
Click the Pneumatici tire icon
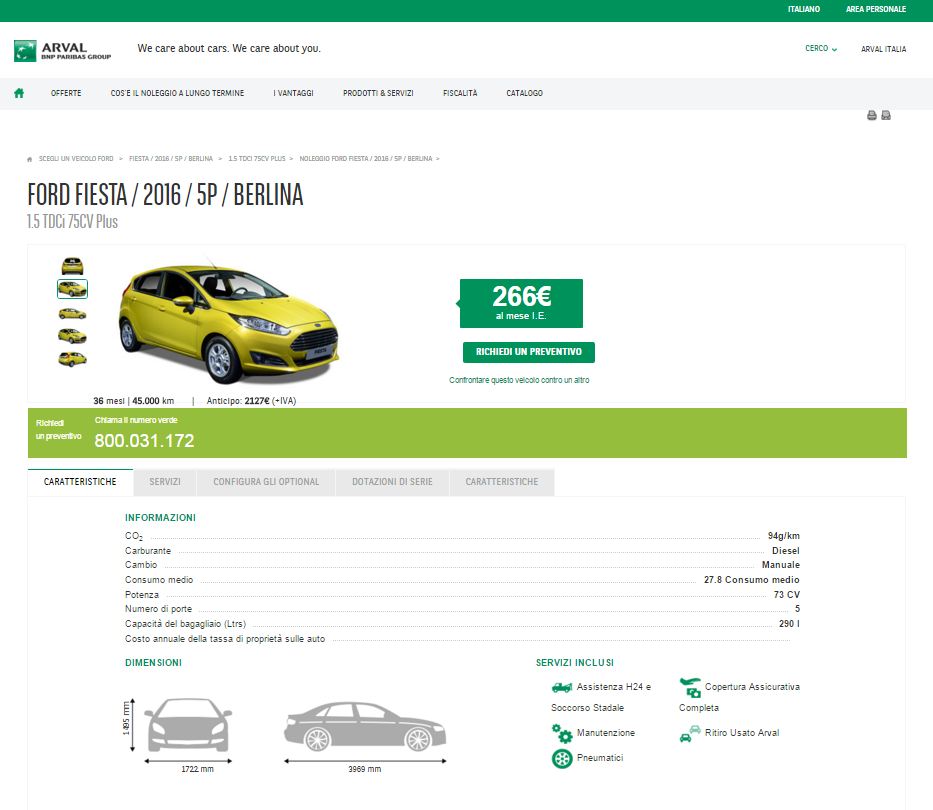tap(562, 758)
